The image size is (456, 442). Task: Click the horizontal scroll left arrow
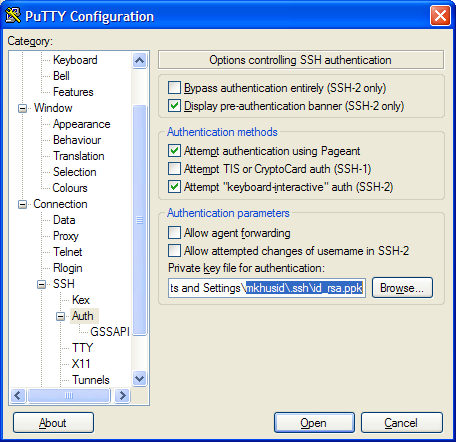[x=18, y=396]
